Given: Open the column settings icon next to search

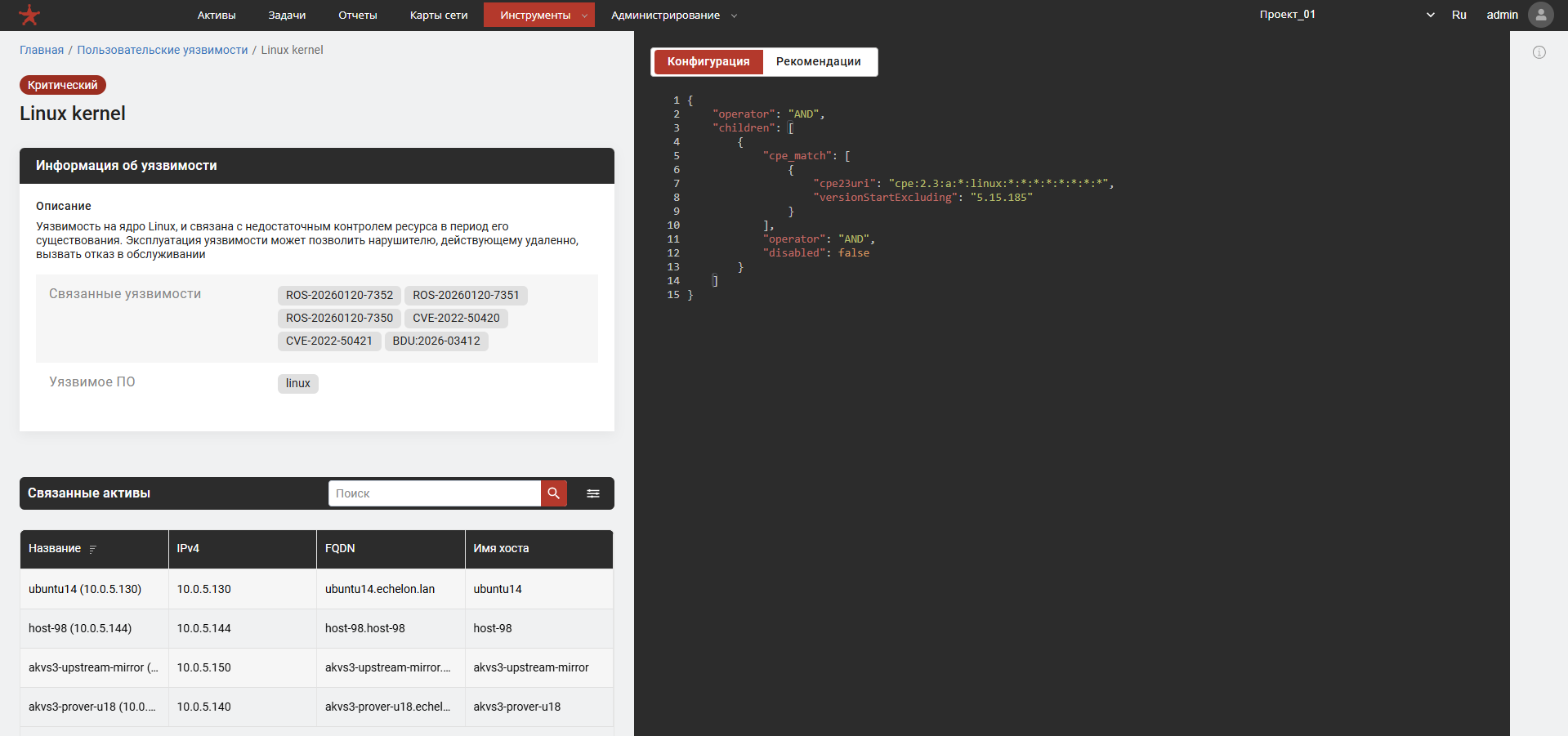Looking at the screenshot, I should 593,493.
